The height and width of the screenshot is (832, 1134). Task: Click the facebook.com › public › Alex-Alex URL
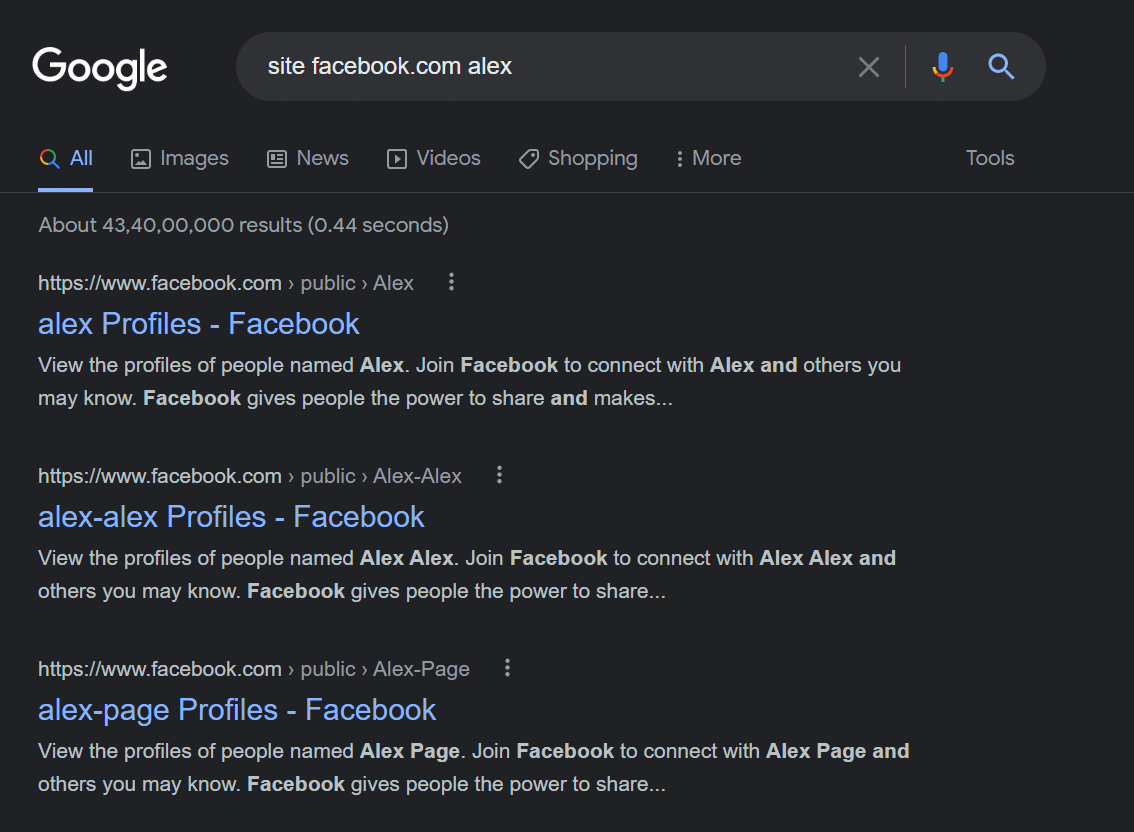250,476
